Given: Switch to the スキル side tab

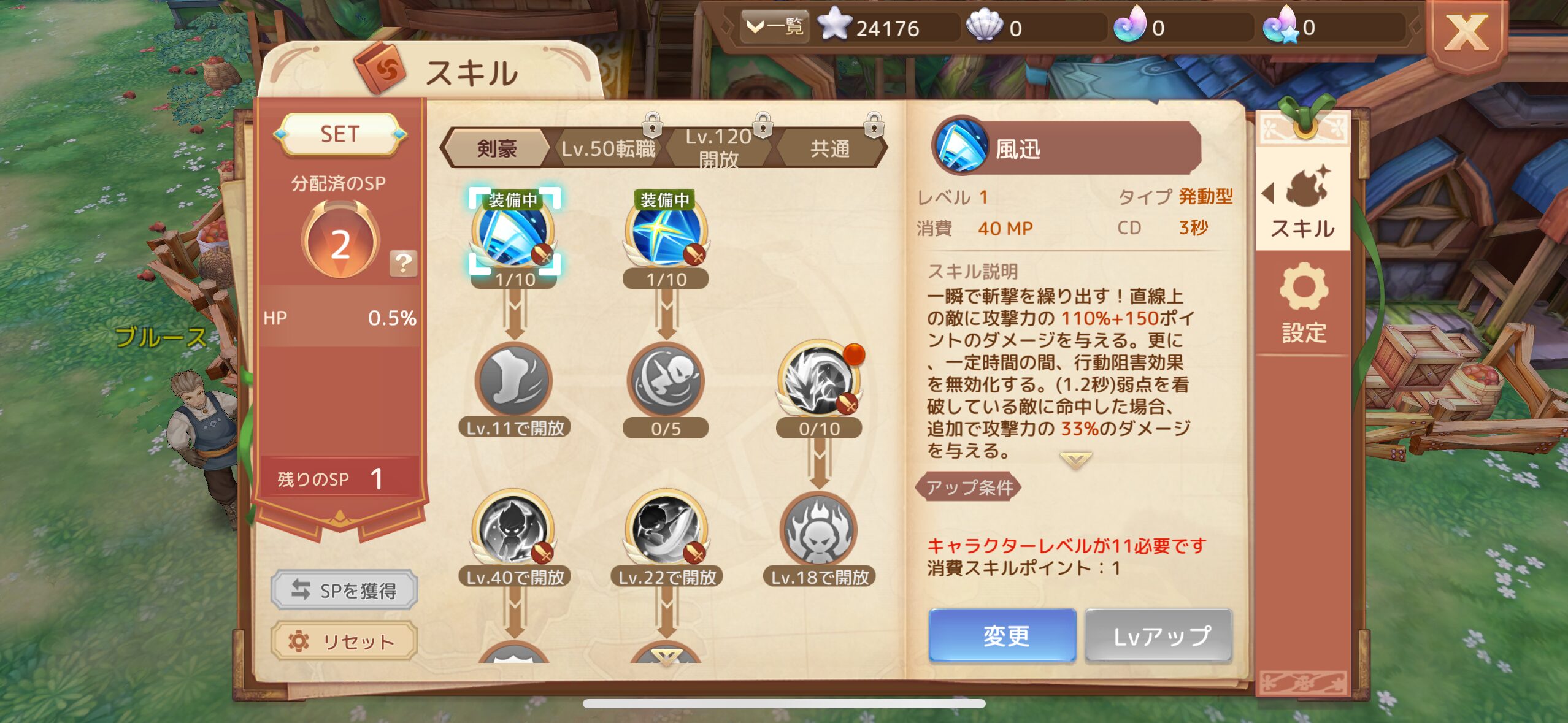Looking at the screenshot, I should click(1302, 202).
